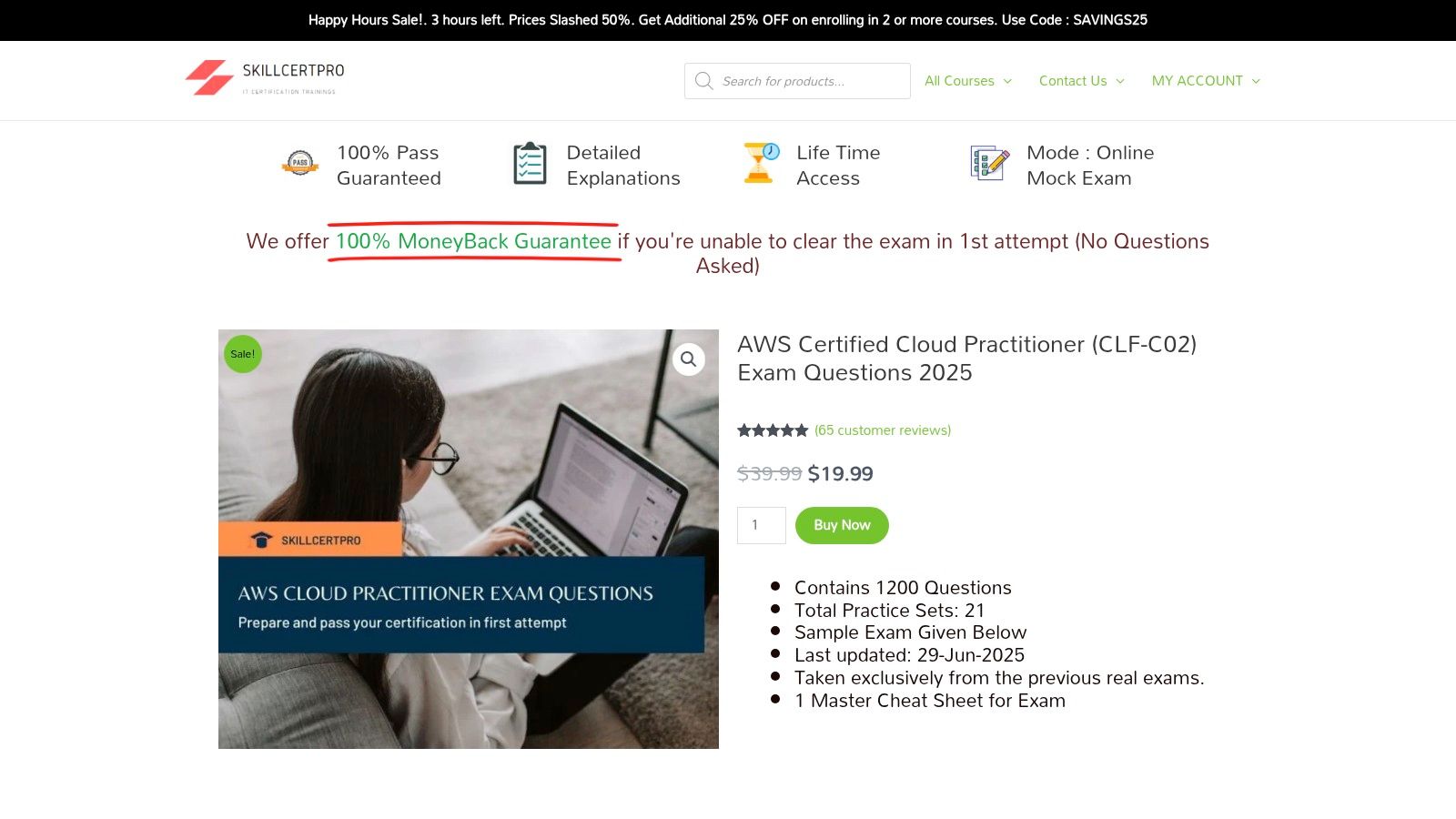Click the Online Mock Exam checklist icon

click(989, 164)
